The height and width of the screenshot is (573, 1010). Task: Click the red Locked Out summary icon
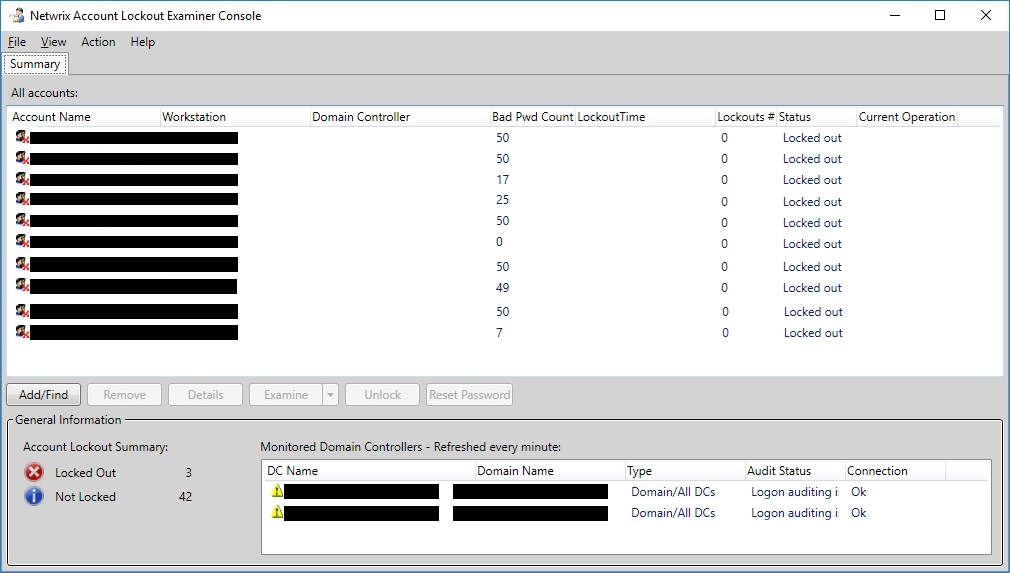[34, 472]
